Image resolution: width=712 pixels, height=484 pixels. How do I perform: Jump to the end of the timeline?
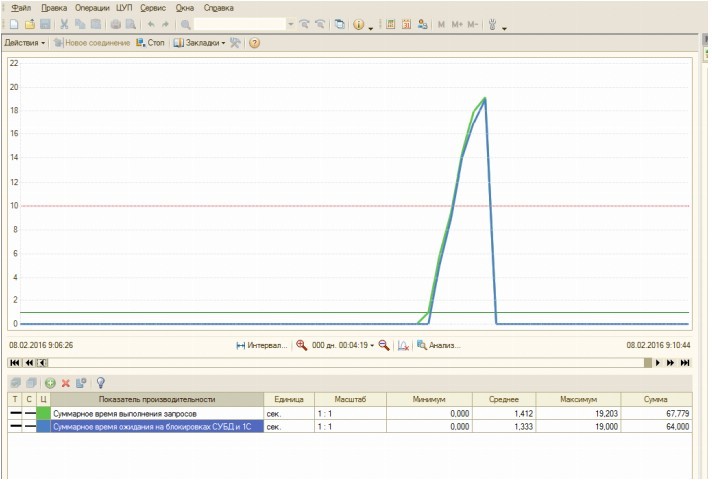685,363
